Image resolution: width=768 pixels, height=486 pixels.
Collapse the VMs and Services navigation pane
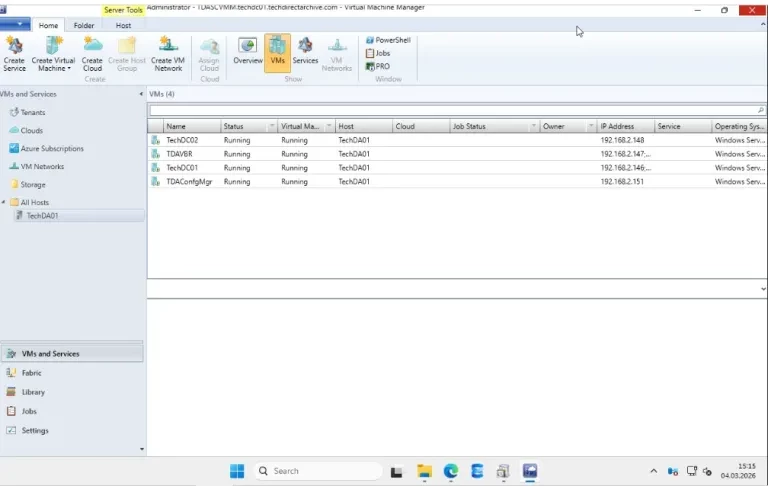pos(141,94)
